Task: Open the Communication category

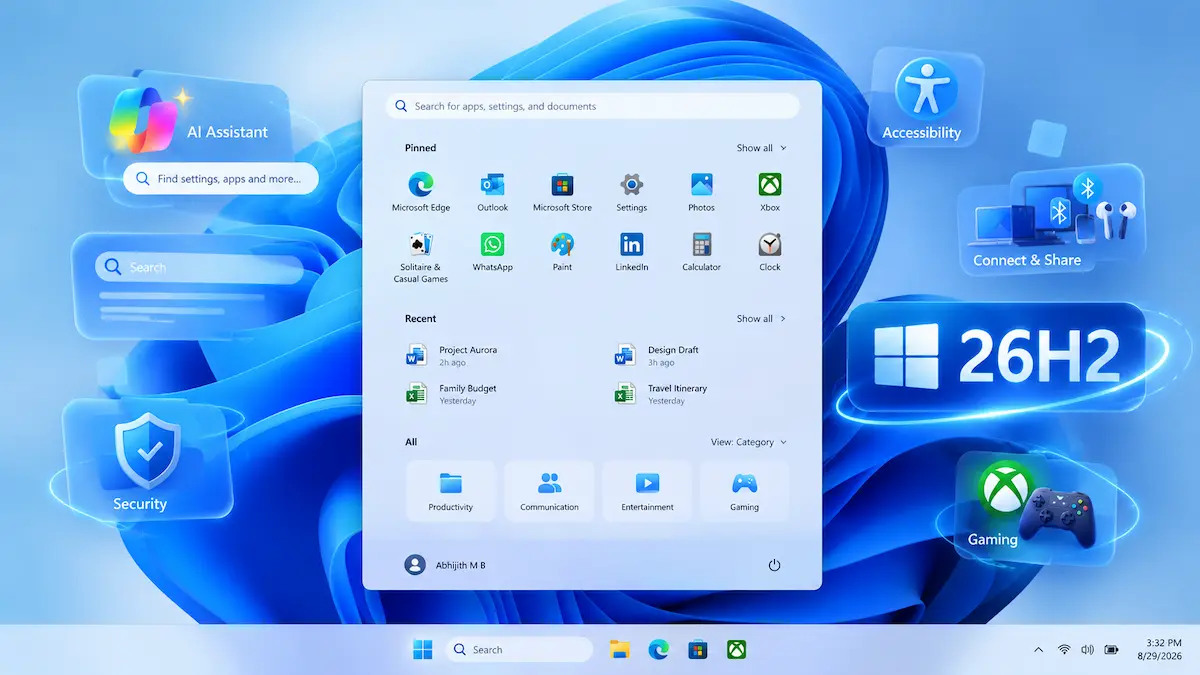Action: point(549,491)
